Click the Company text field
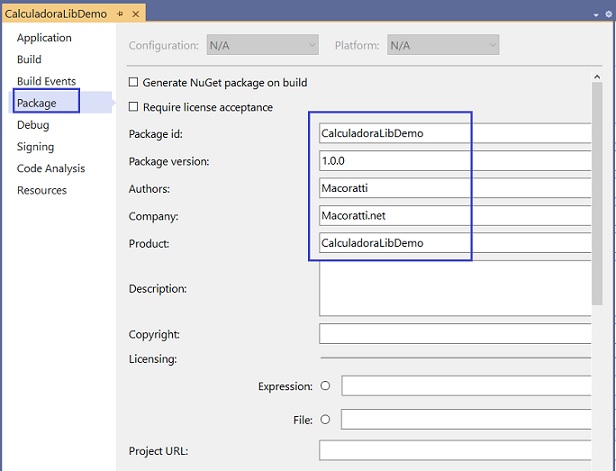Image resolution: width=616 pixels, height=471 pixels. click(x=455, y=216)
